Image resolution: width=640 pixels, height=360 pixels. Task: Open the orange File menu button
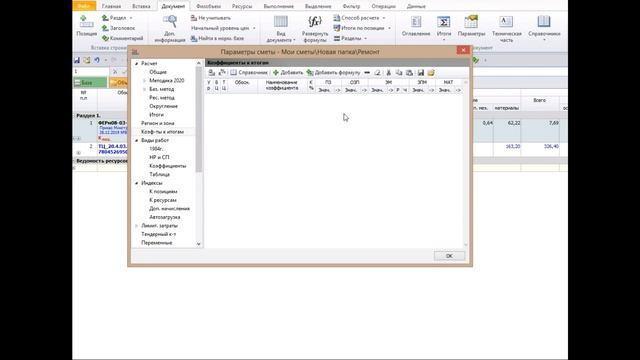[84, 6]
